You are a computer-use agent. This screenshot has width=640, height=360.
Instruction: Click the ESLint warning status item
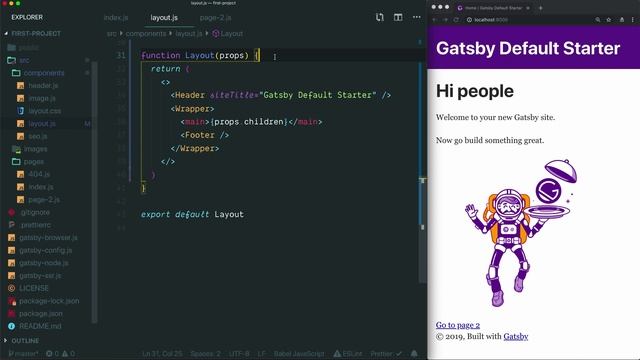click(348, 353)
